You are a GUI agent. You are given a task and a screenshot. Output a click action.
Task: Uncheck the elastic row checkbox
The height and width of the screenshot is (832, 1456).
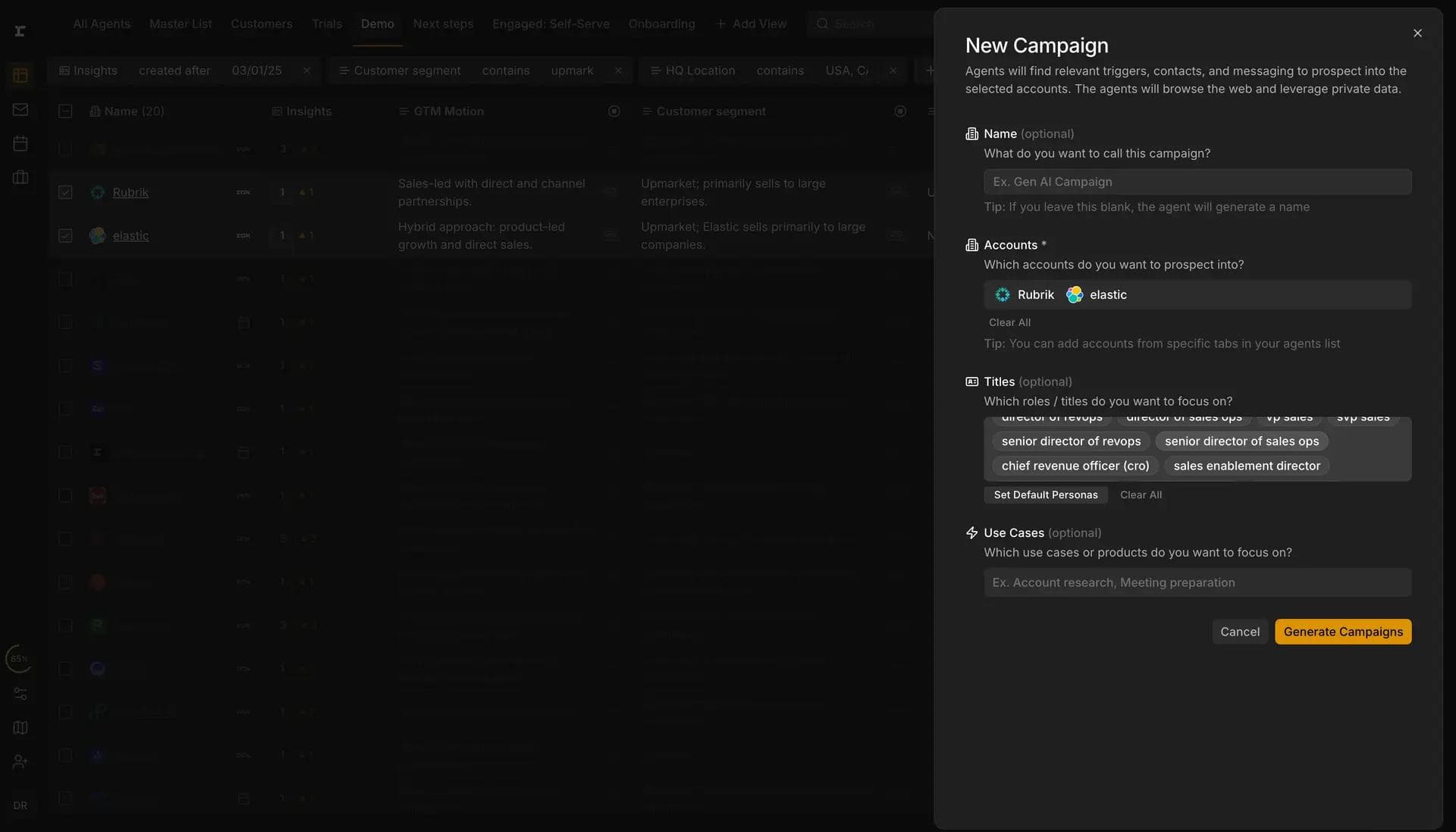pyautogui.click(x=65, y=235)
